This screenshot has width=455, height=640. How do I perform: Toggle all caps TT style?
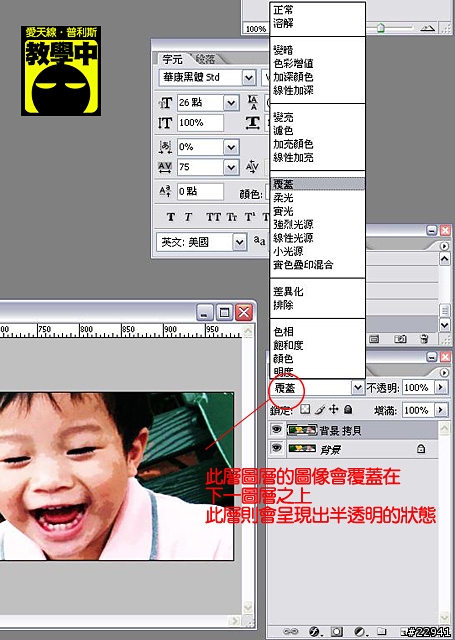coord(213,217)
